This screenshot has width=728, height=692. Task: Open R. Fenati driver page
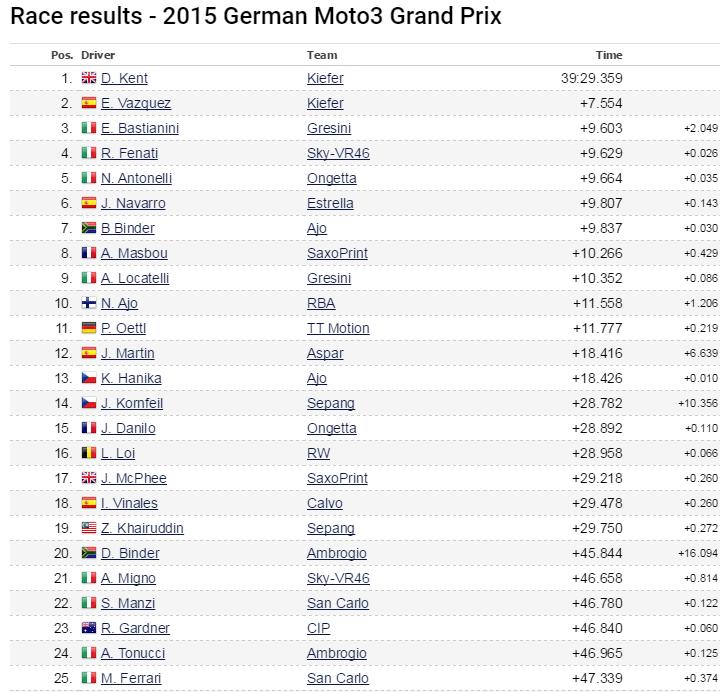coord(129,153)
